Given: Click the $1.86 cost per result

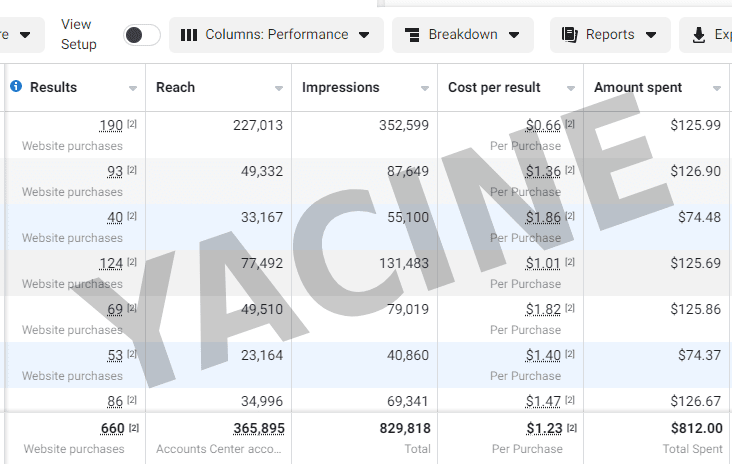Looking at the screenshot, I should [x=543, y=217].
